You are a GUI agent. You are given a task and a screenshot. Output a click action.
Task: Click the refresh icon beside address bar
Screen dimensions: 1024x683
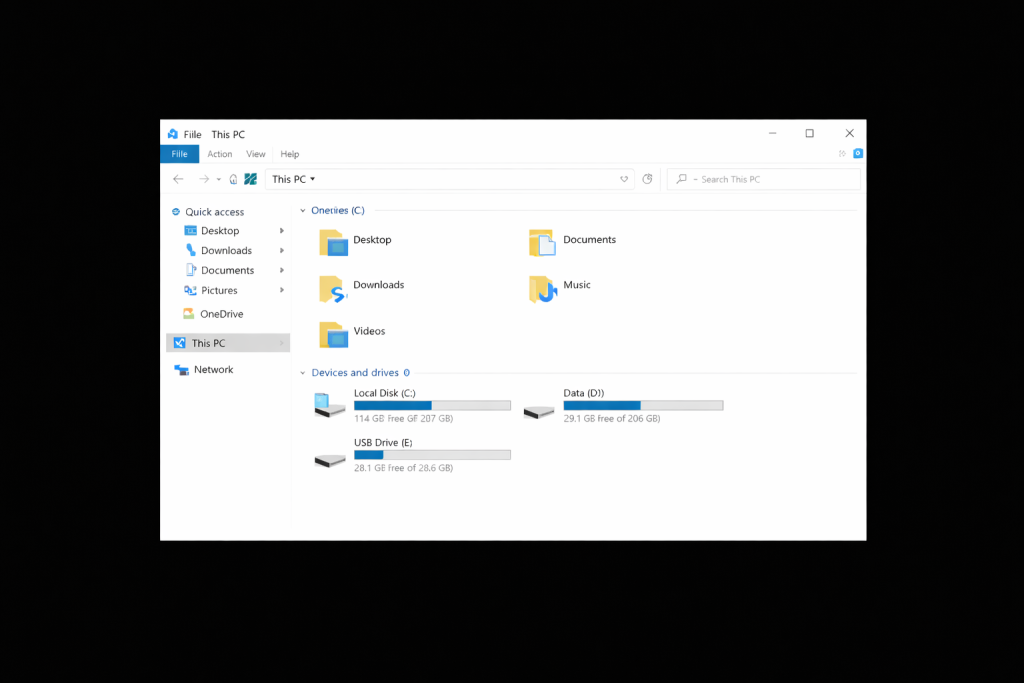click(647, 179)
